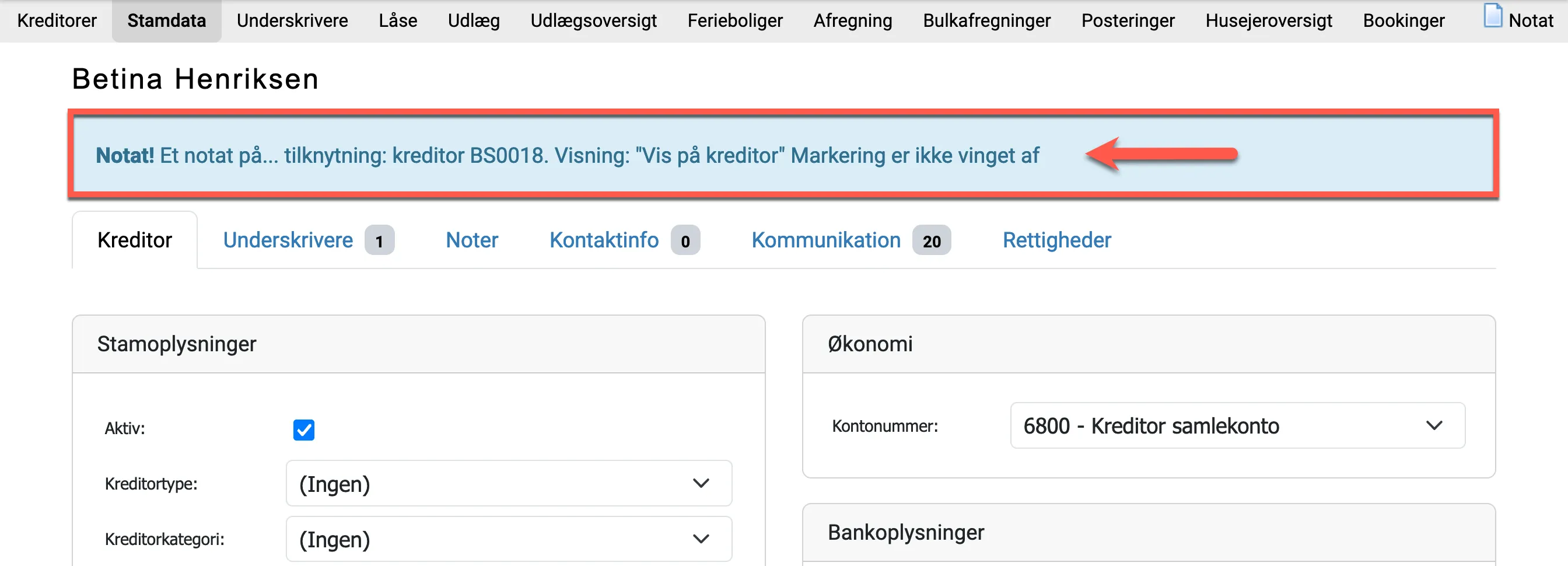Open the Kreditortype dropdown
1568x566 pixels.
[508, 483]
